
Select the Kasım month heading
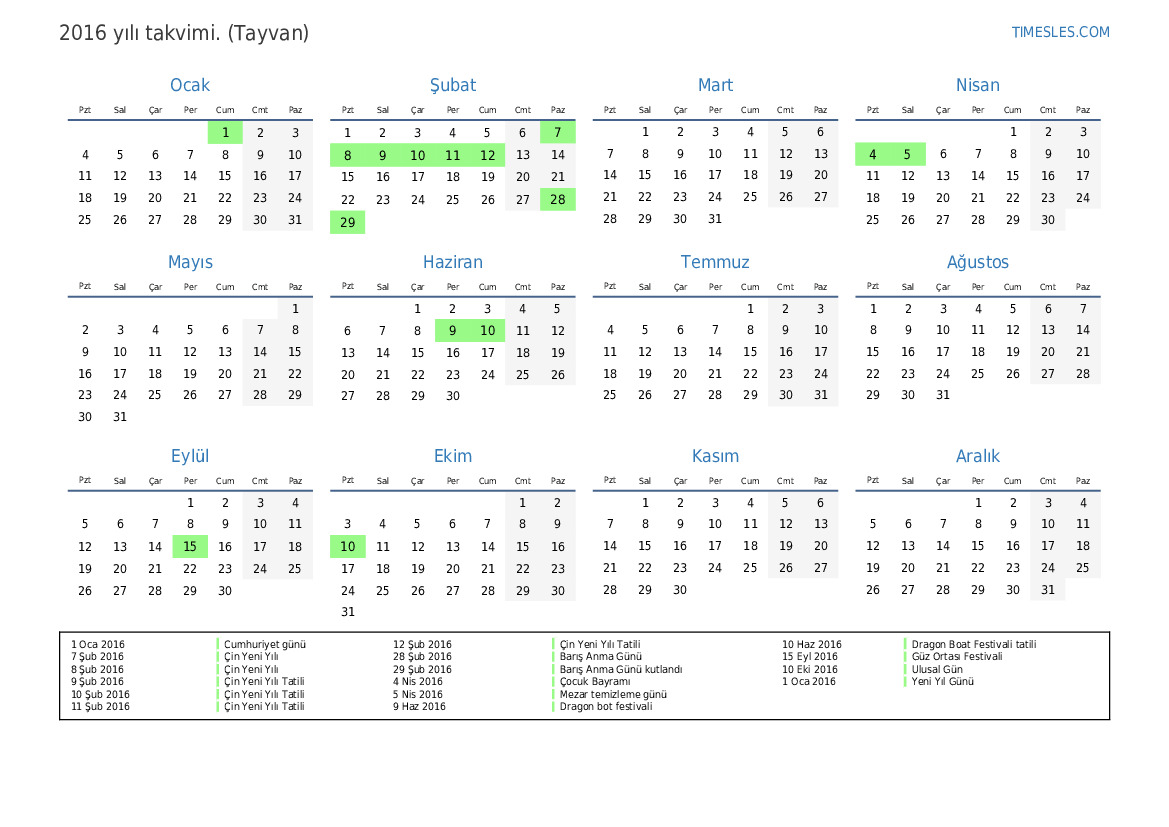click(715, 456)
